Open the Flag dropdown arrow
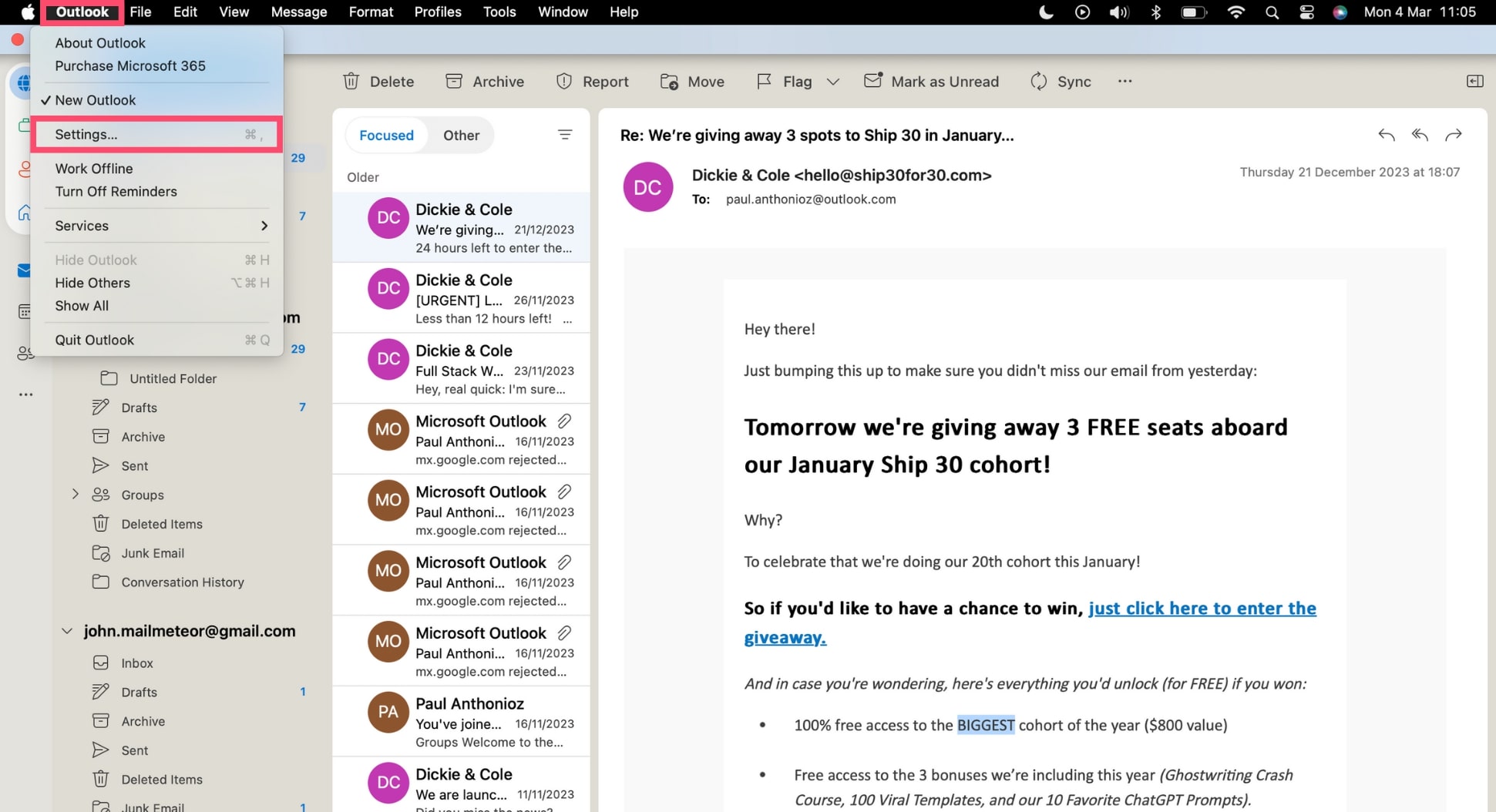 point(832,82)
